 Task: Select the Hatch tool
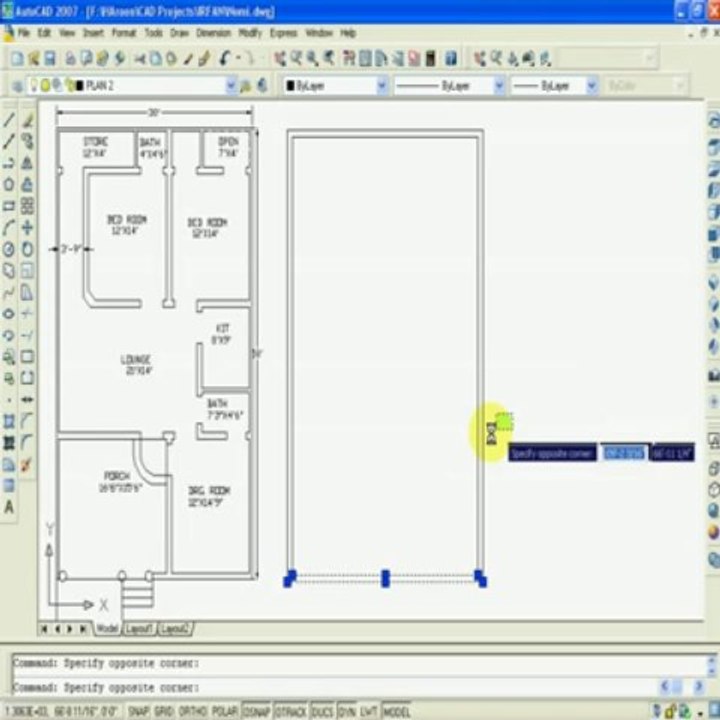pos(9,422)
